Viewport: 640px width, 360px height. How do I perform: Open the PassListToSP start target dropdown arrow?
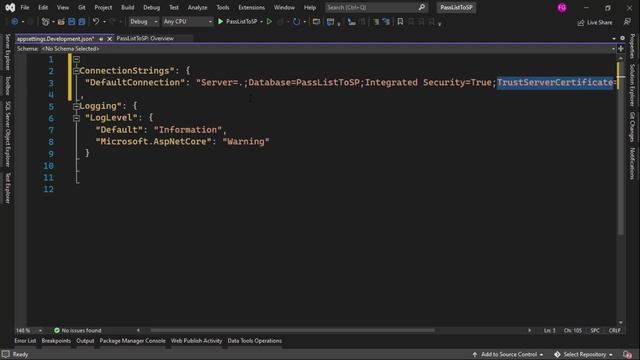(x=261, y=22)
